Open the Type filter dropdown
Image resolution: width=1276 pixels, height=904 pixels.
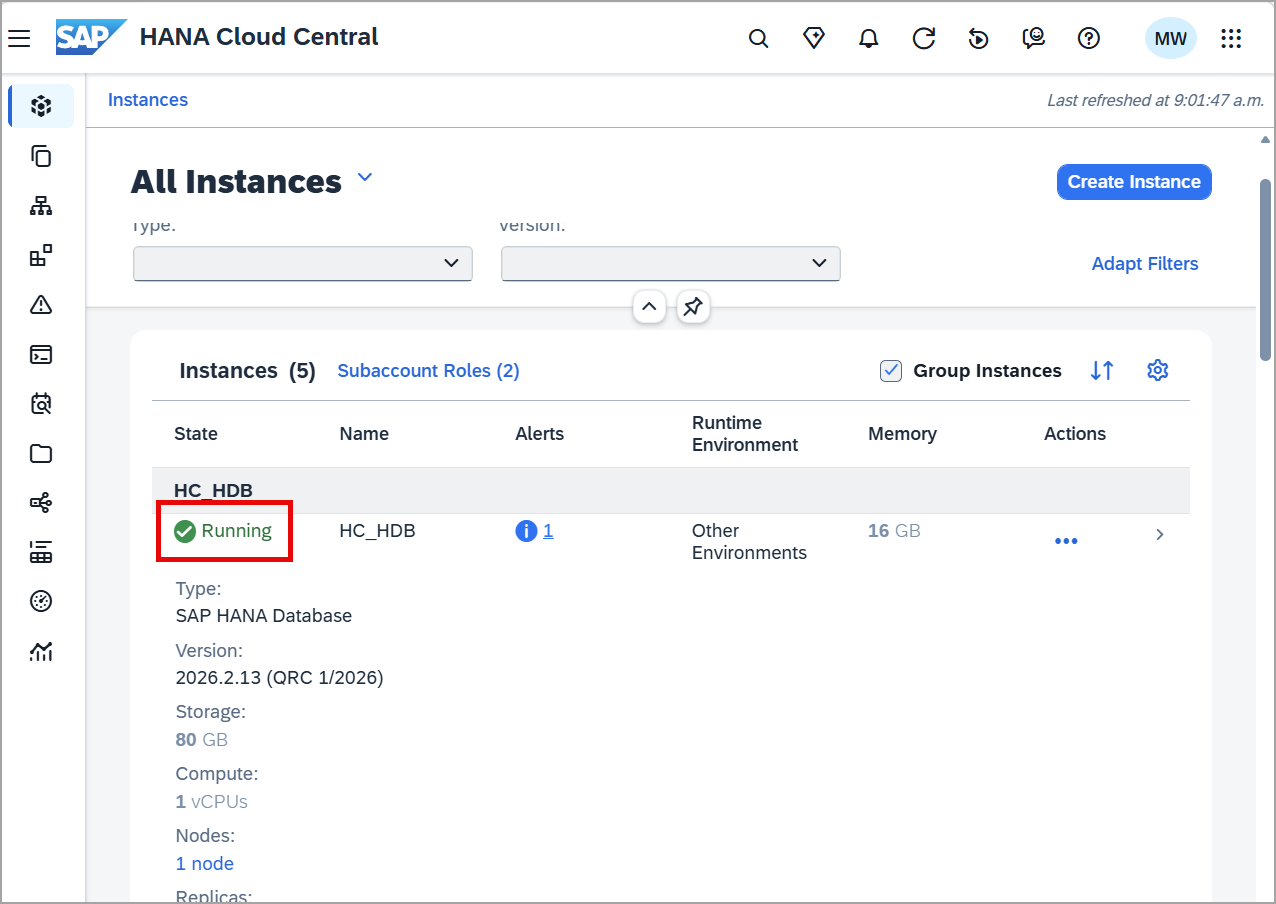click(303, 263)
